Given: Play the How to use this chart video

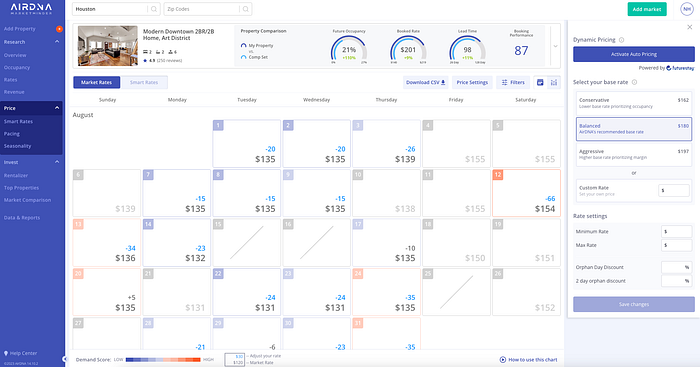Looking at the screenshot, I should pos(503,359).
